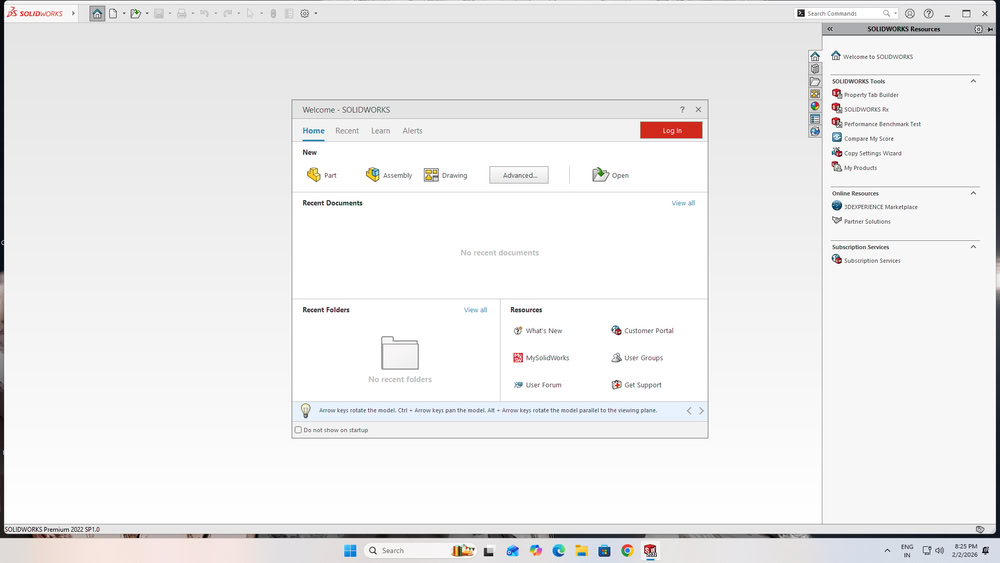Create a new Part document
Image resolution: width=1000 pixels, height=563 pixels.
(x=321, y=175)
